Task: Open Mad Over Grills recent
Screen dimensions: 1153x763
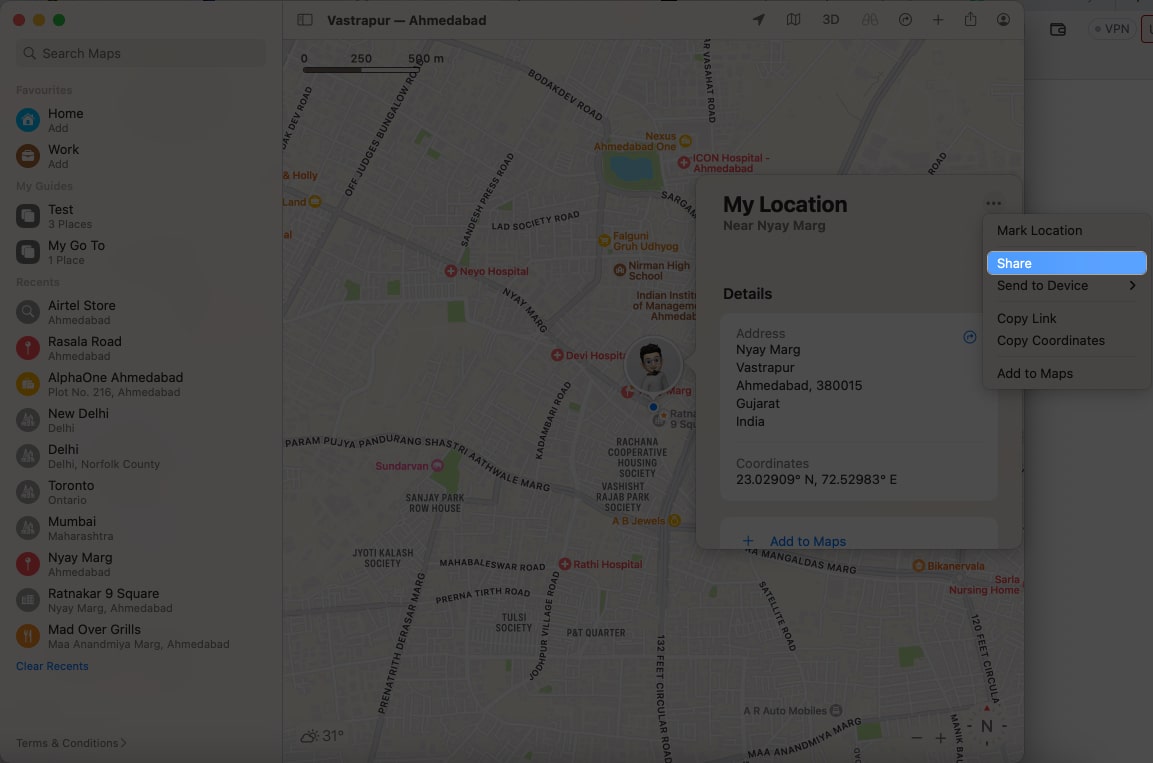Action: coord(140,637)
